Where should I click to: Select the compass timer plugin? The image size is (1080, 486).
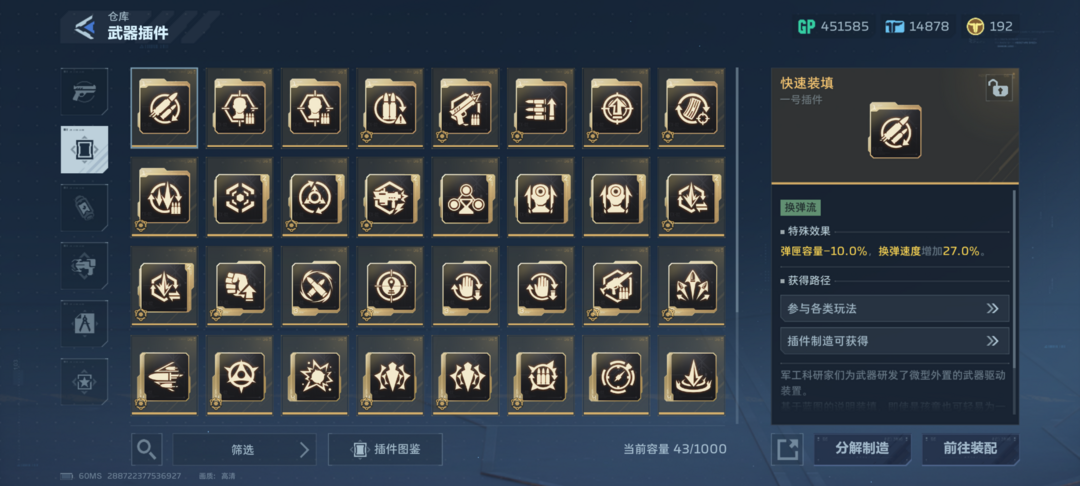click(616, 376)
